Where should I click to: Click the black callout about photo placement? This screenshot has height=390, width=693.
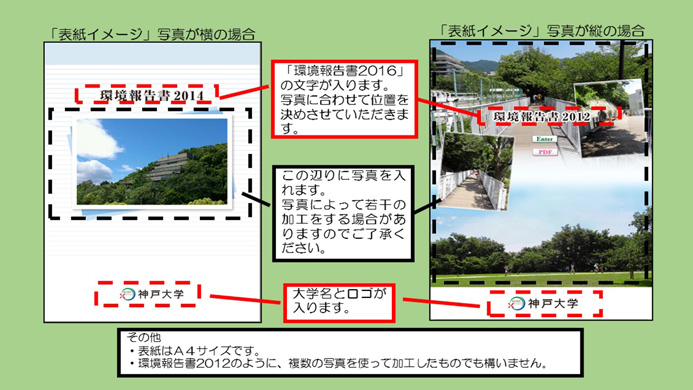point(343,213)
